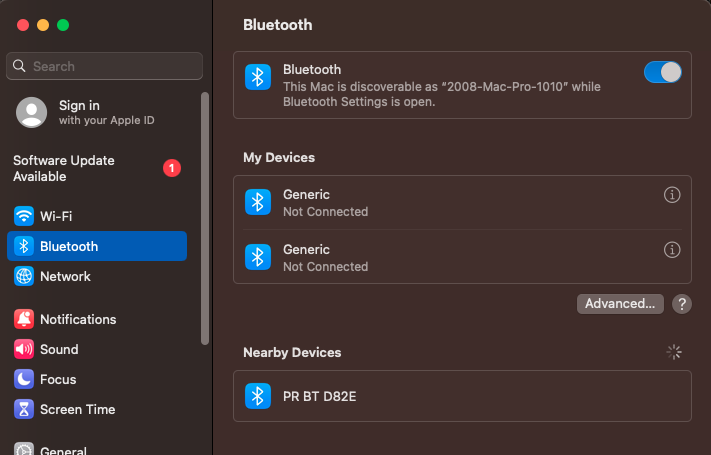Screen dimensions: 711x455
Task: Click the Search field
Action: click(x=105, y=66)
